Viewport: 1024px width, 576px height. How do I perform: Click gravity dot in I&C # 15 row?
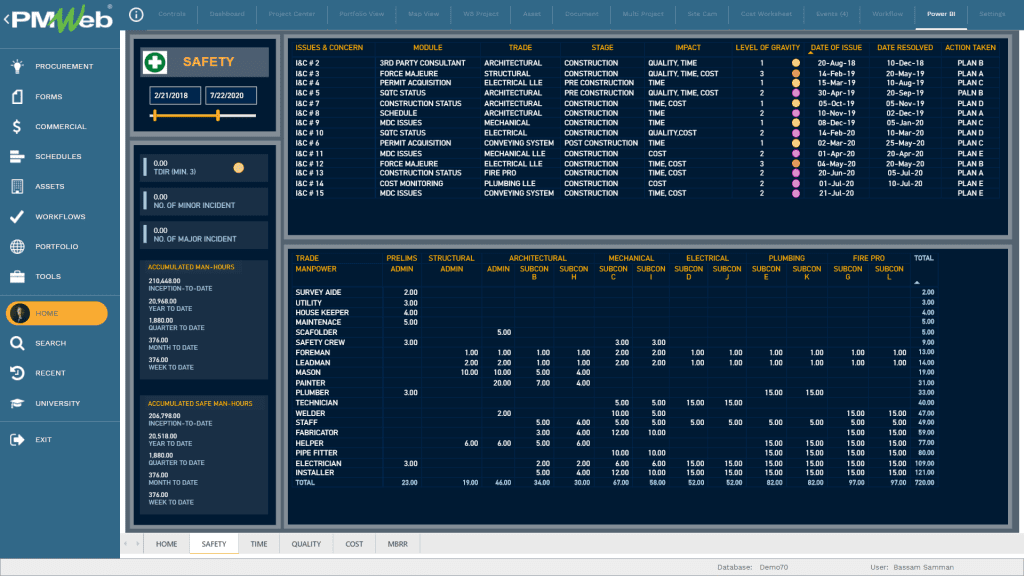795,193
